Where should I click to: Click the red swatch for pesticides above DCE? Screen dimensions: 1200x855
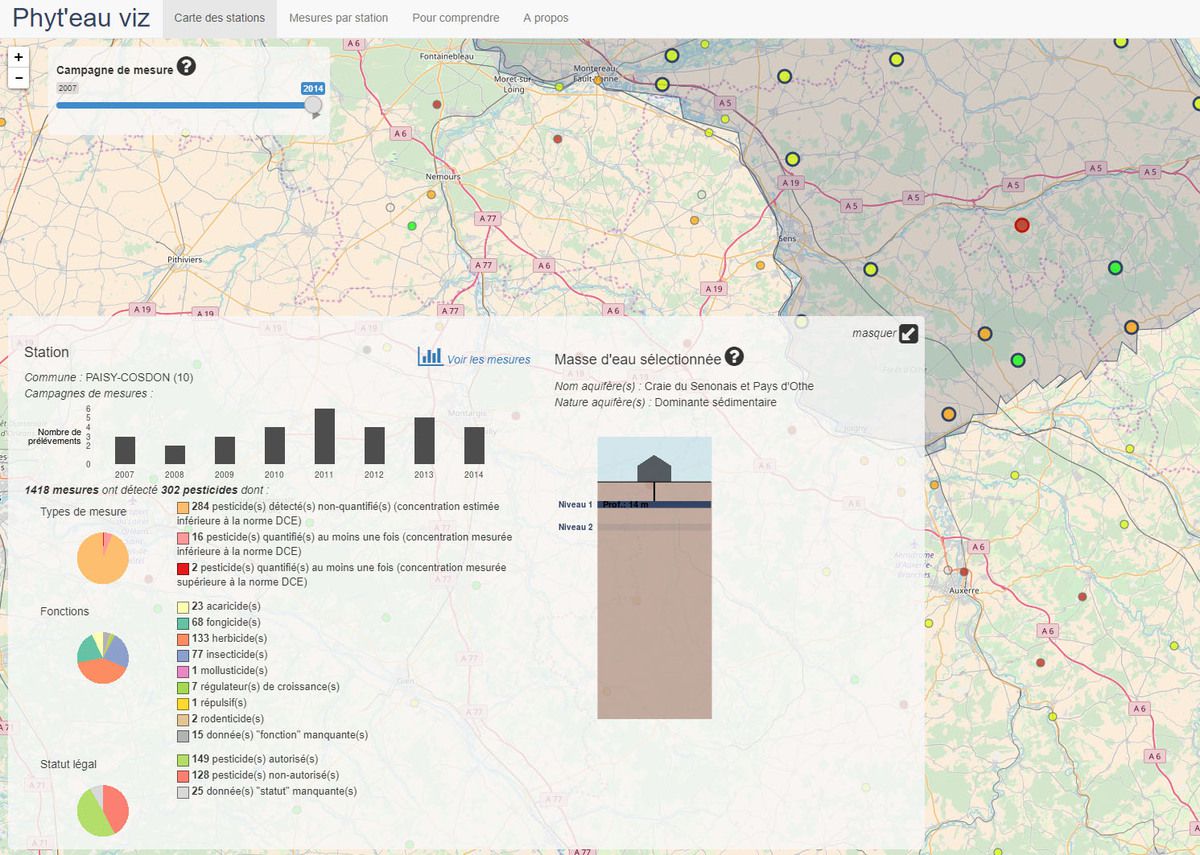(x=183, y=568)
